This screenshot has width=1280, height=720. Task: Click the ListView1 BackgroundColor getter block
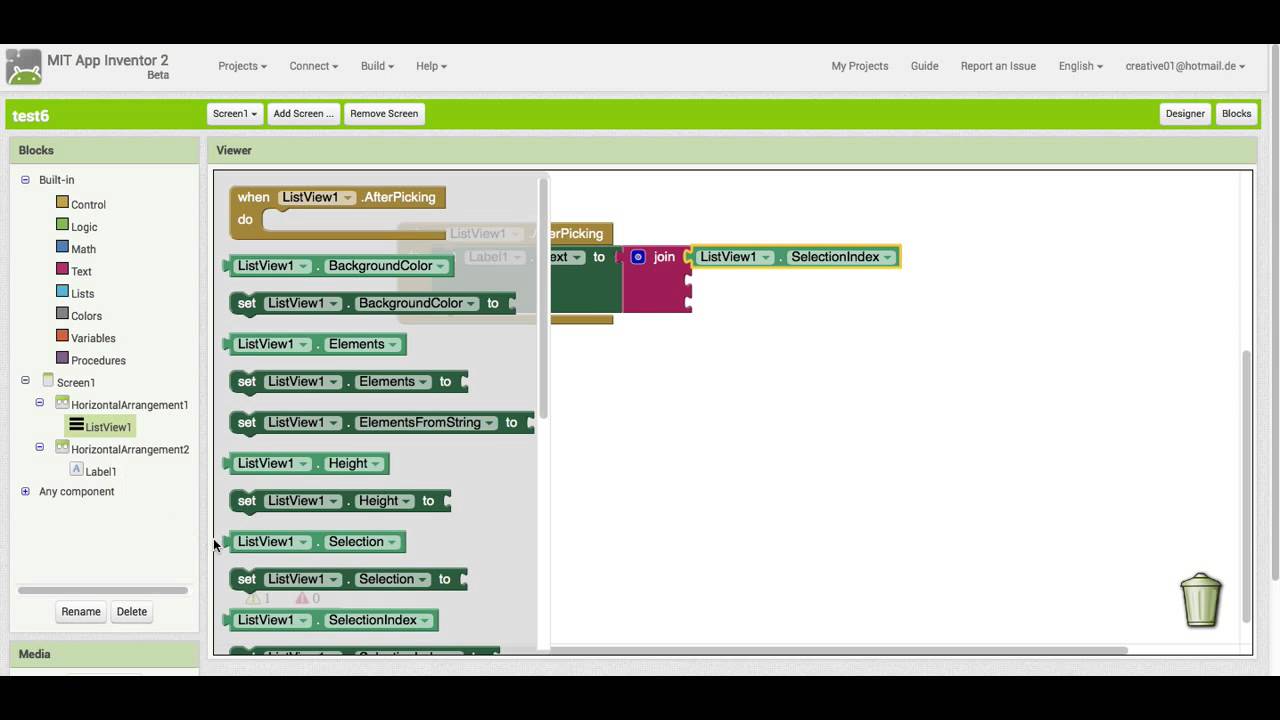338,266
